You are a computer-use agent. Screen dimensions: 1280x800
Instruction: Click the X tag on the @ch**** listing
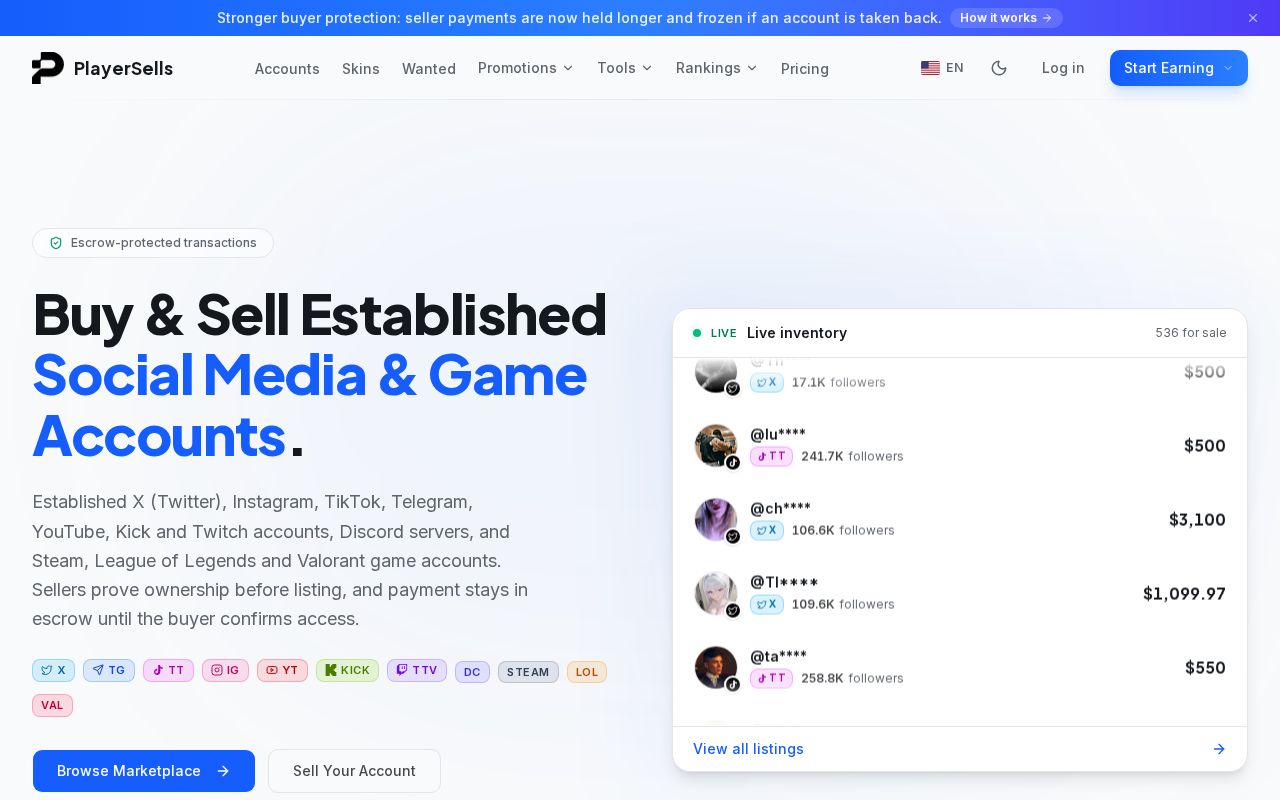pyautogui.click(x=767, y=530)
